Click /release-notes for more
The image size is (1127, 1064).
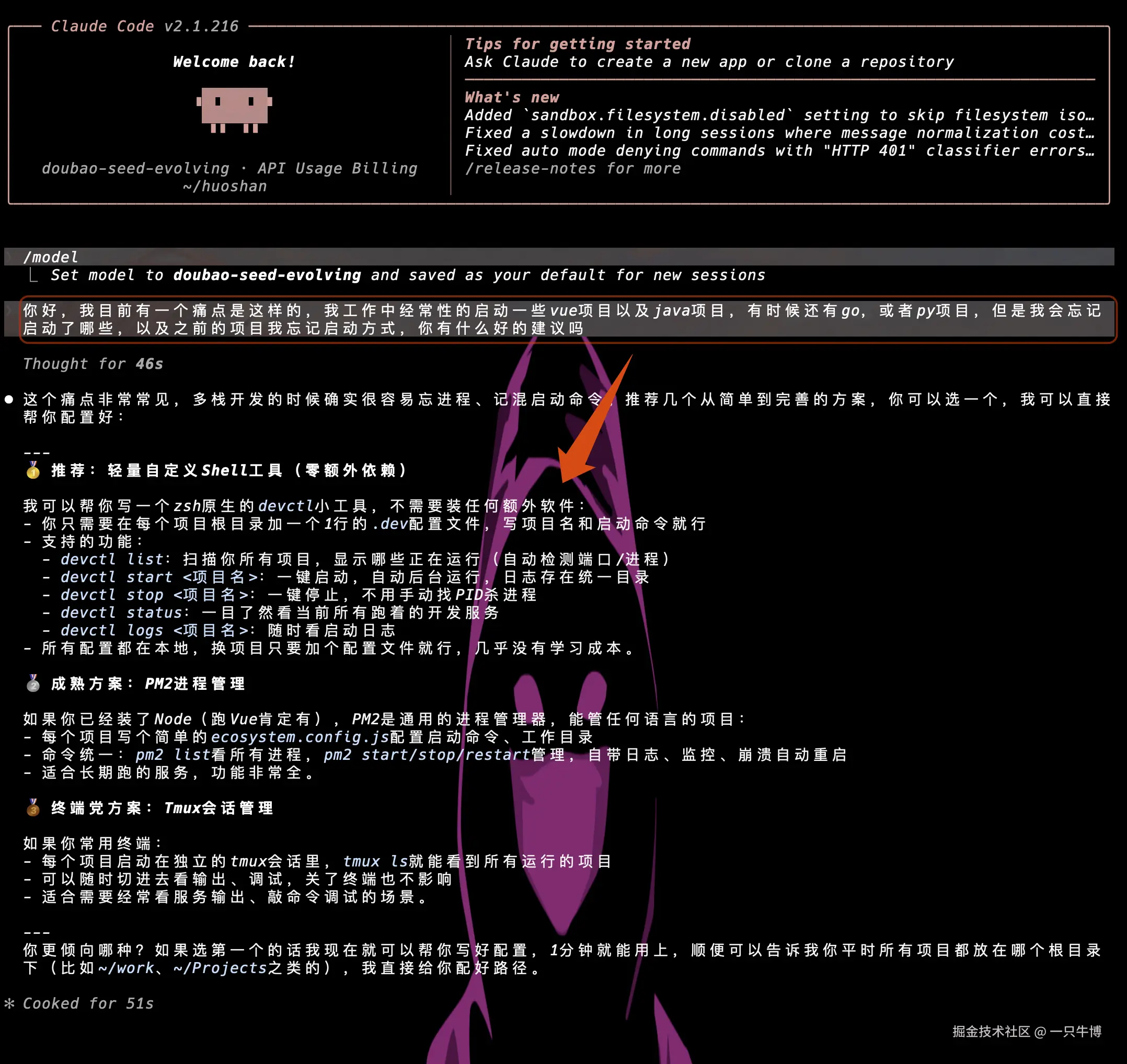[x=572, y=168]
